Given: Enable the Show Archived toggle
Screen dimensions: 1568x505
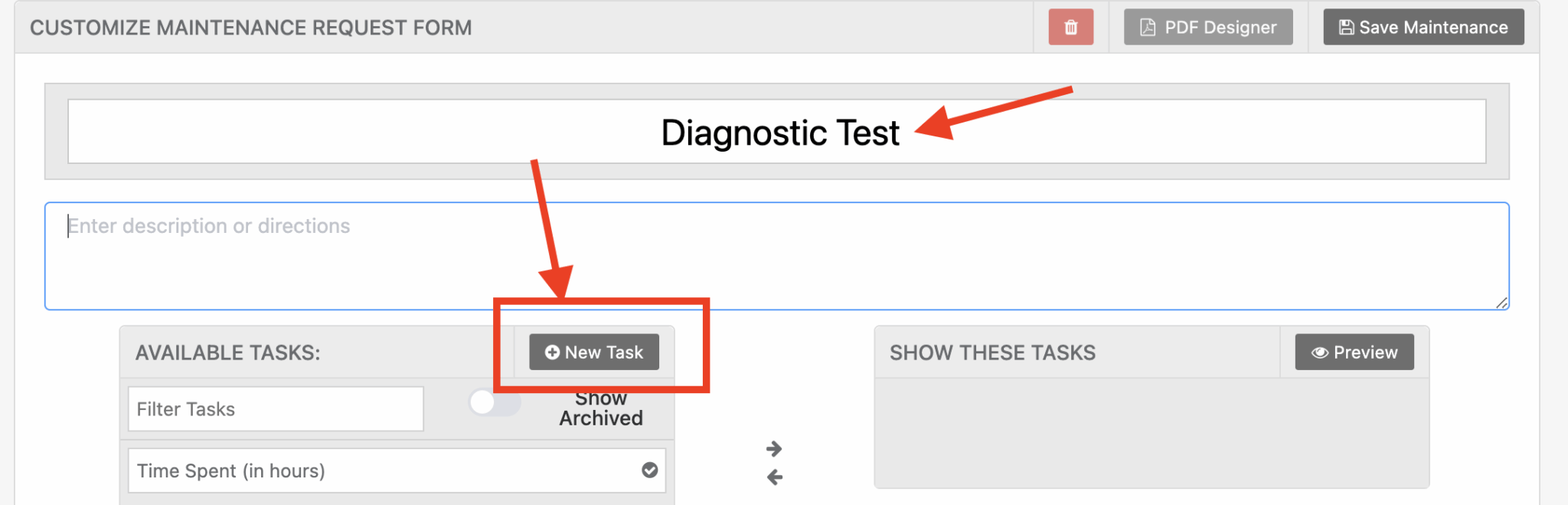Looking at the screenshot, I should click(x=495, y=402).
